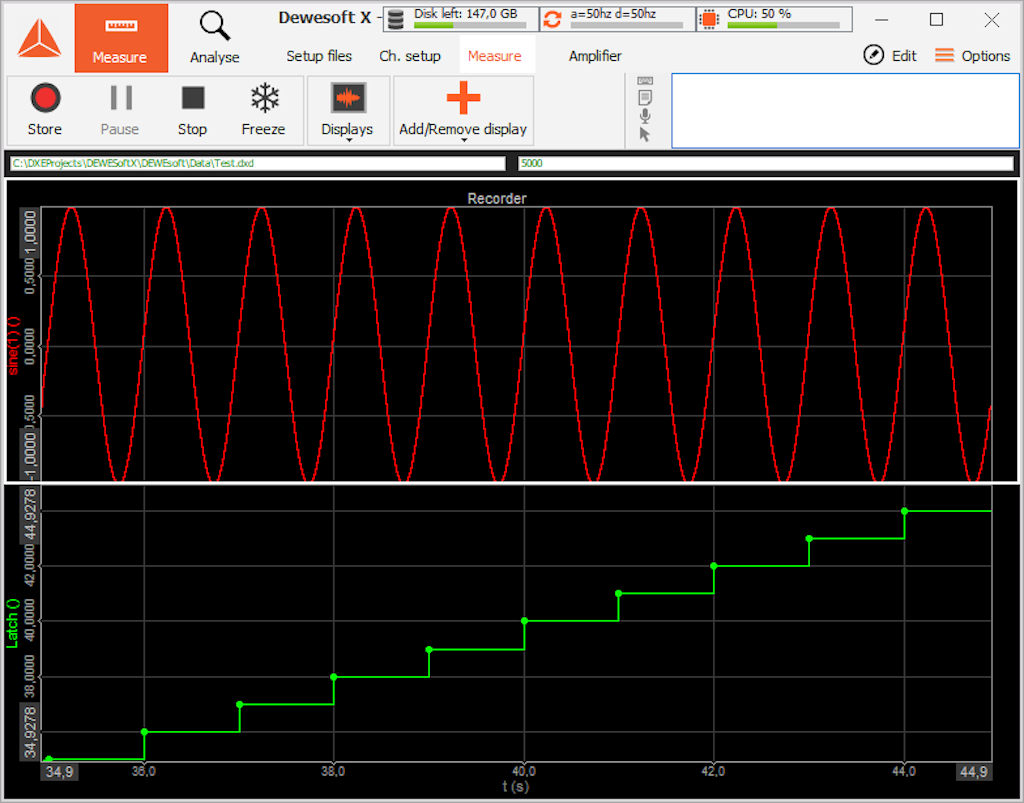
Task: Select the highlighted Measure sub-tab
Action: pos(495,56)
